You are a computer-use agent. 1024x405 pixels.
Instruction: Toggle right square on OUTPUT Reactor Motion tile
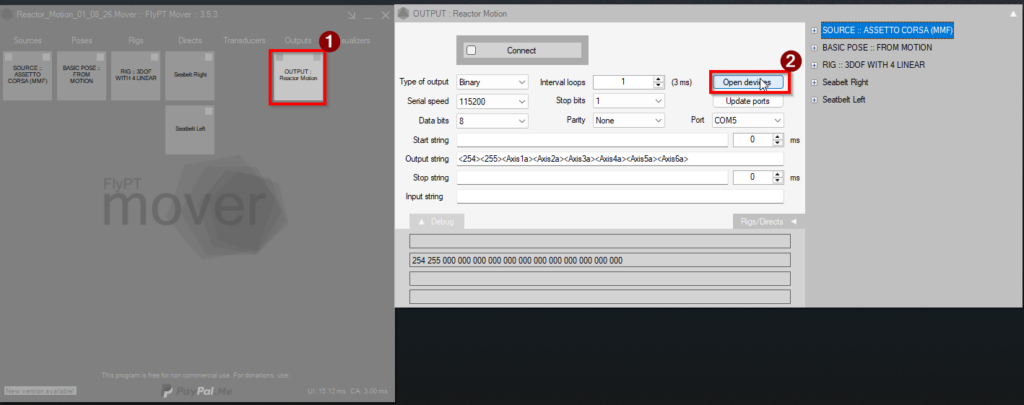pos(317,57)
